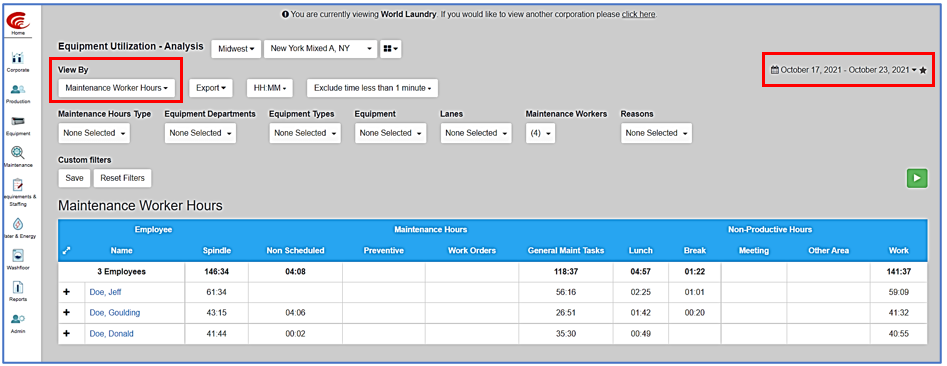947x366 pixels.
Task: Open the Home logo icon
Action: (x=18, y=21)
